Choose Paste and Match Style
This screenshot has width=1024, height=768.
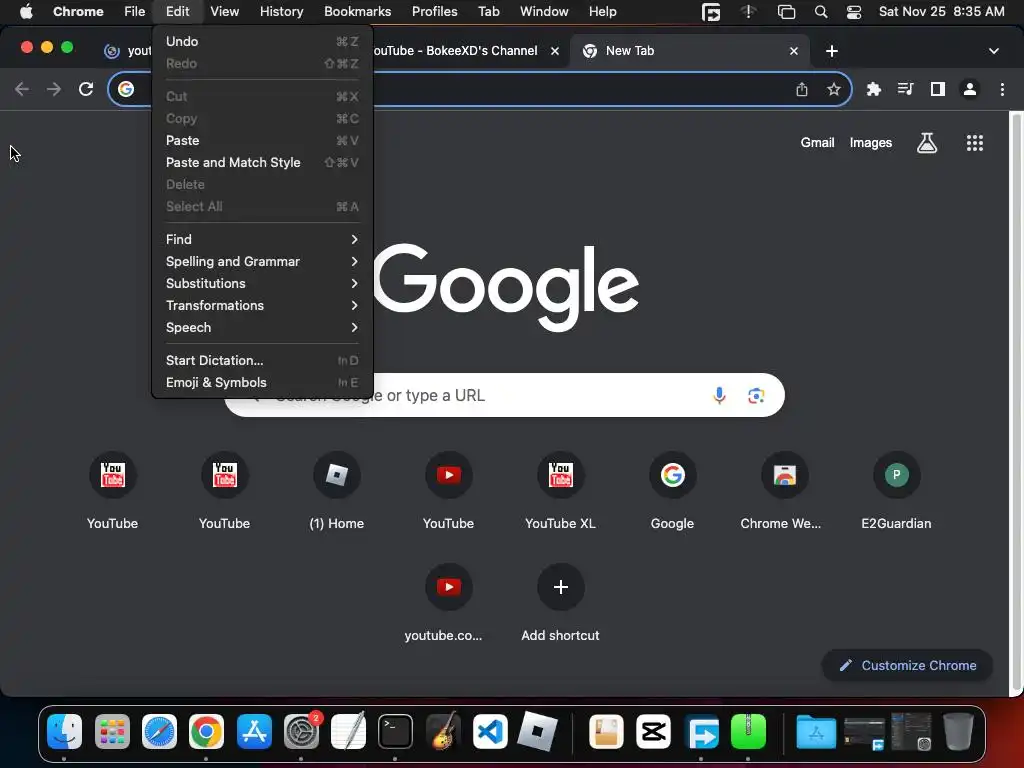pos(263,162)
